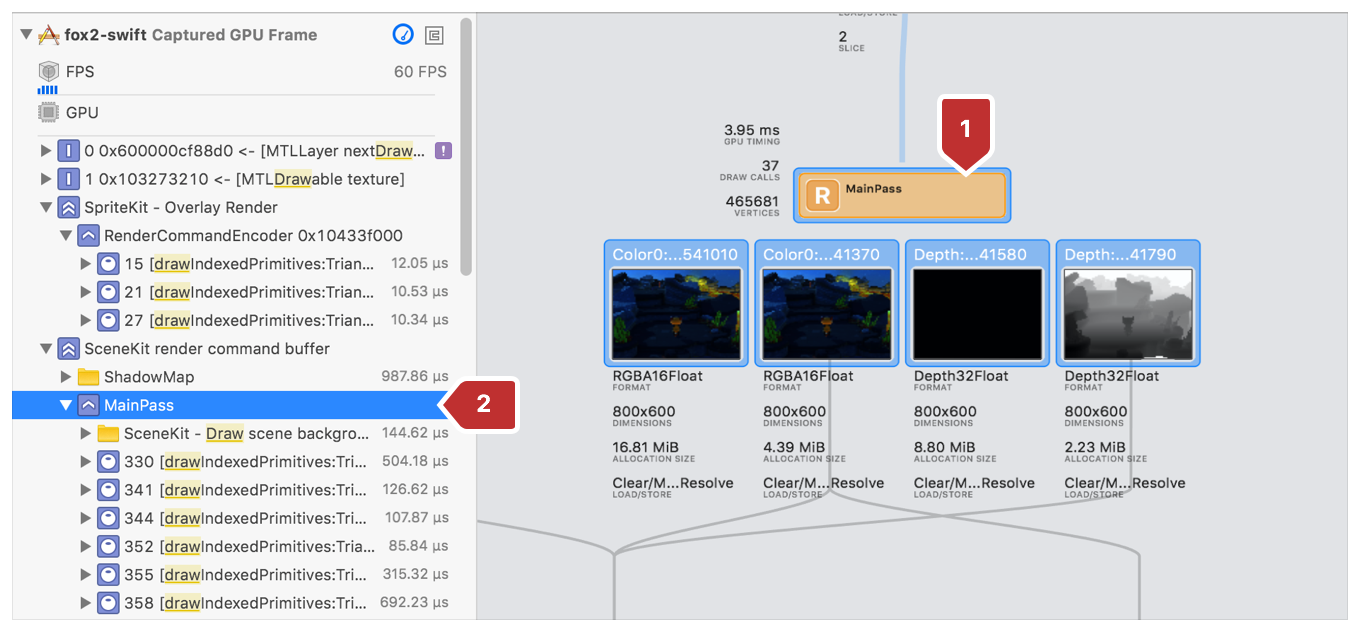Click the FPS cube icon
The height and width of the screenshot is (632, 1360).
coord(48,72)
